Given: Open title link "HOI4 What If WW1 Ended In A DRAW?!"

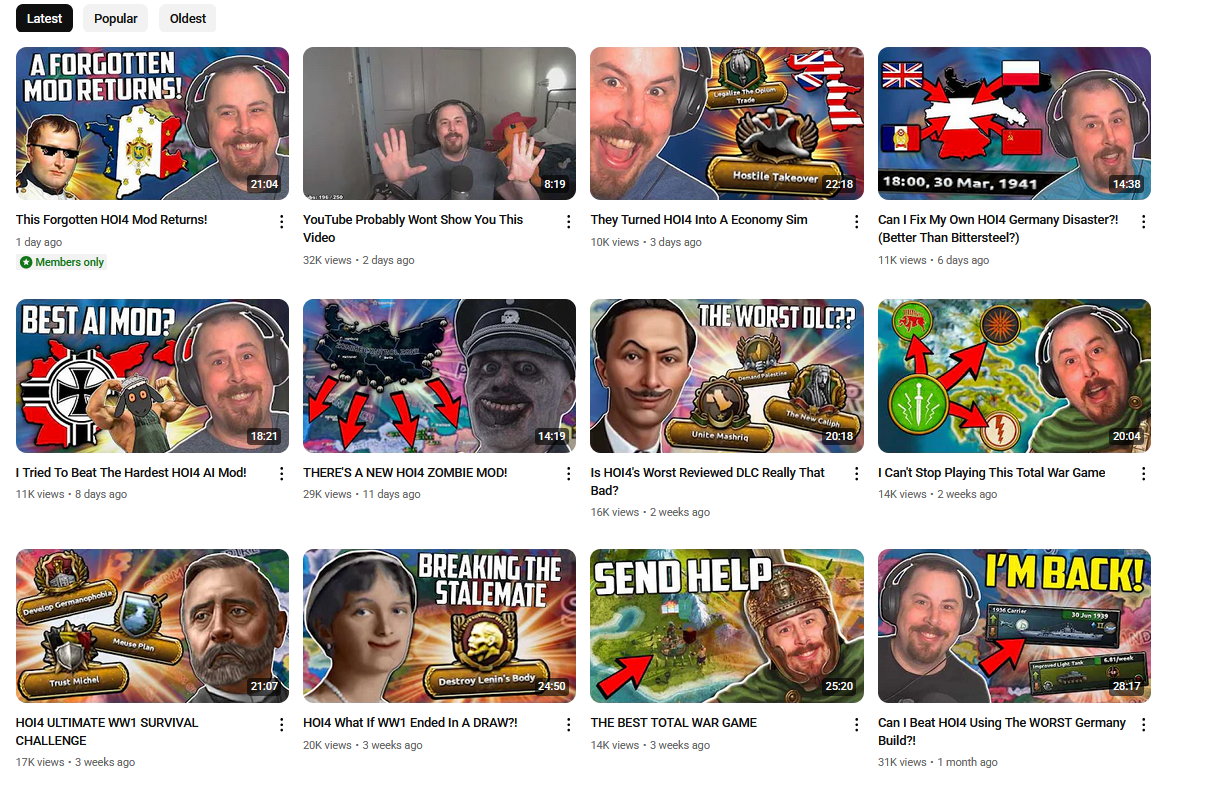Looking at the screenshot, I should (410, 723).
